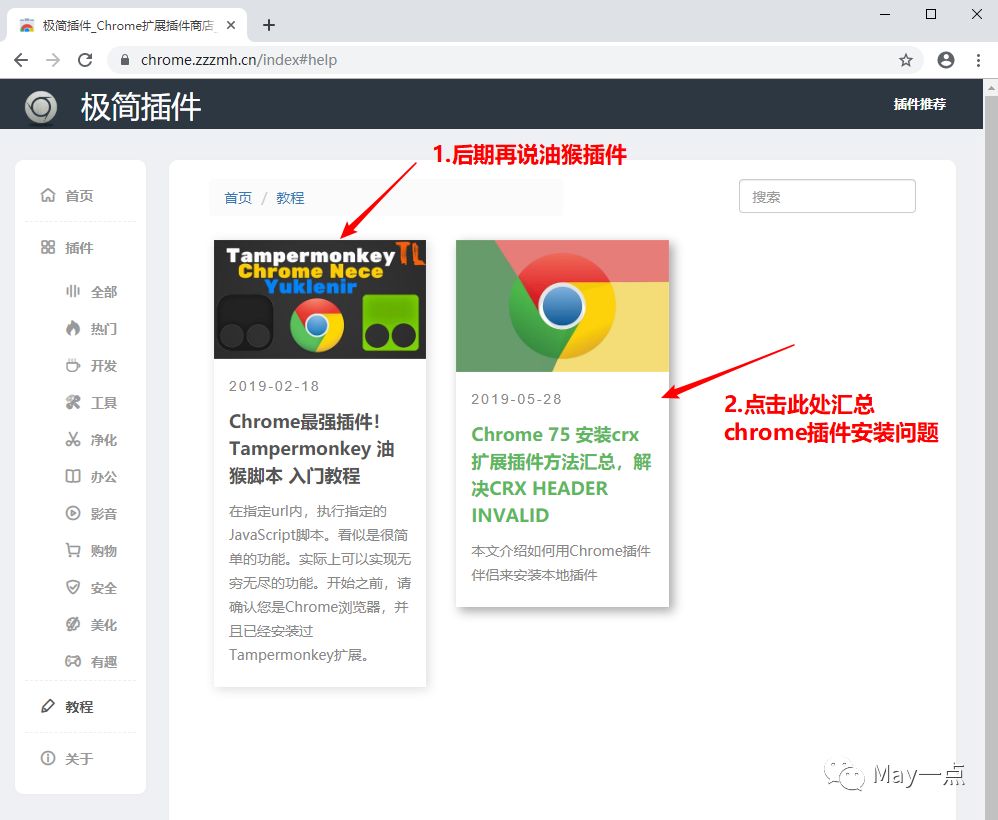
Task: Click the bars icon beside 全部
Action: tap(73, 291)
